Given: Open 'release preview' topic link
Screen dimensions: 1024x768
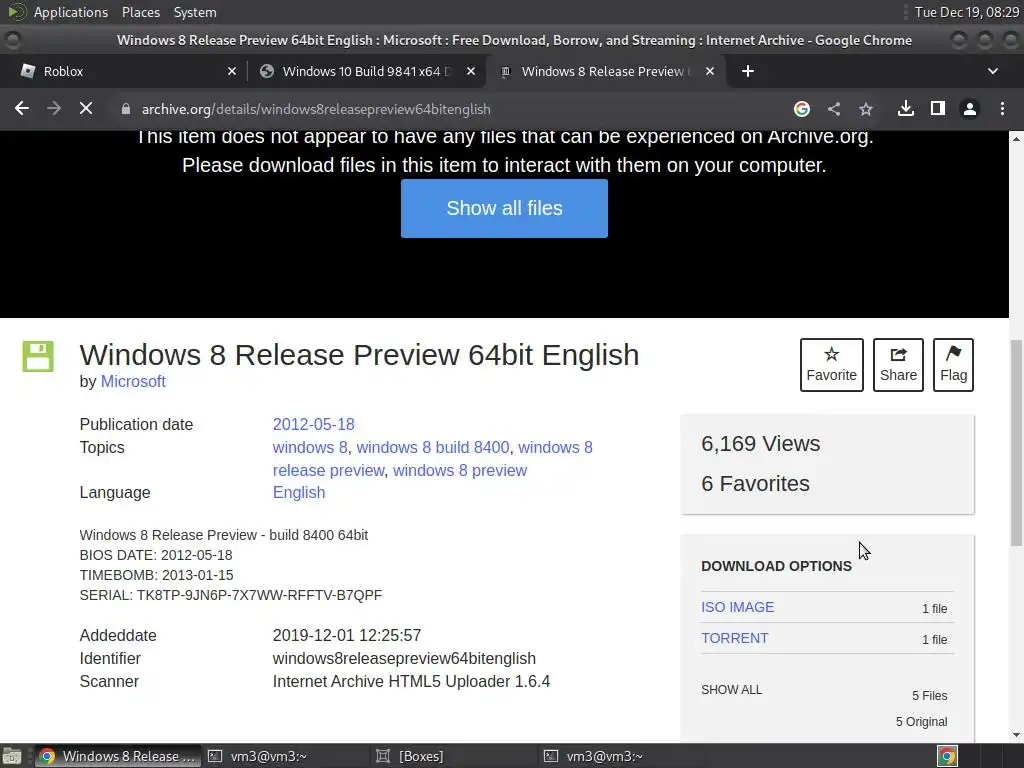Looking at the screenshot, I should (328, 470).
